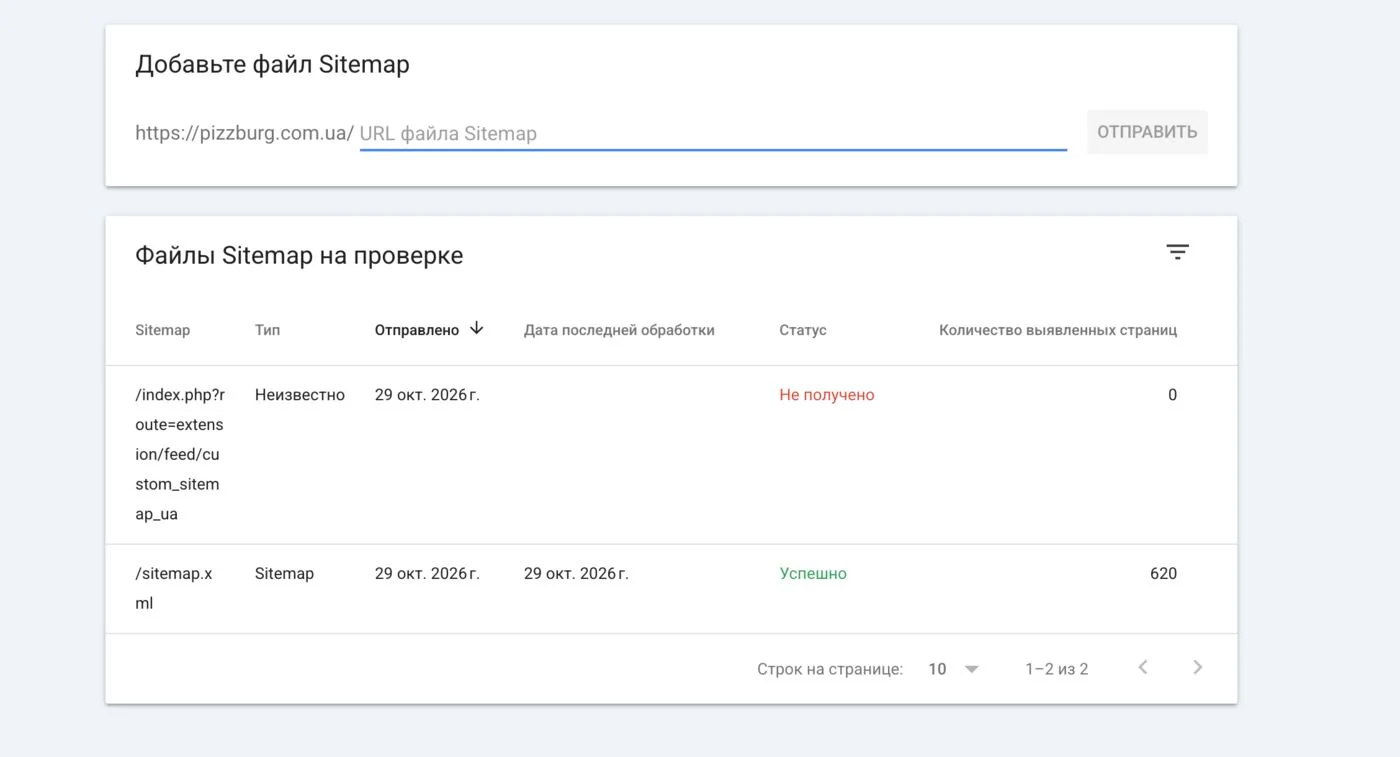Viewport: 1400px width, 757px height.
Task: Click the https://pizzburg.com.ua/ URL prefix
Action: click(244, 133)
